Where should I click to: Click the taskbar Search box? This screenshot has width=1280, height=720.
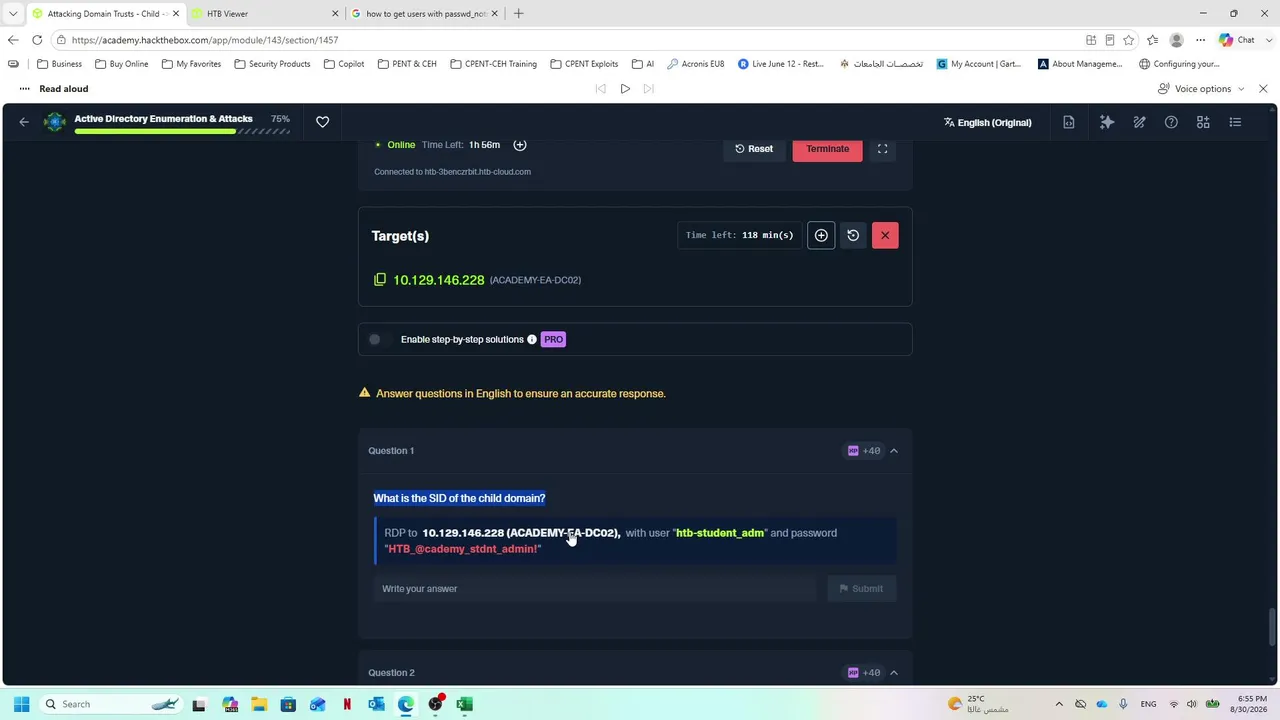click(x=110, y=704)
